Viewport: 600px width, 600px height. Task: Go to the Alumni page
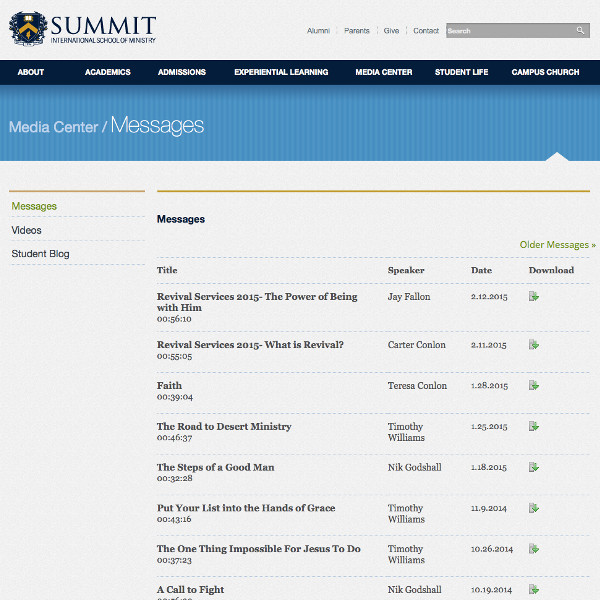[x=318, y=31]
